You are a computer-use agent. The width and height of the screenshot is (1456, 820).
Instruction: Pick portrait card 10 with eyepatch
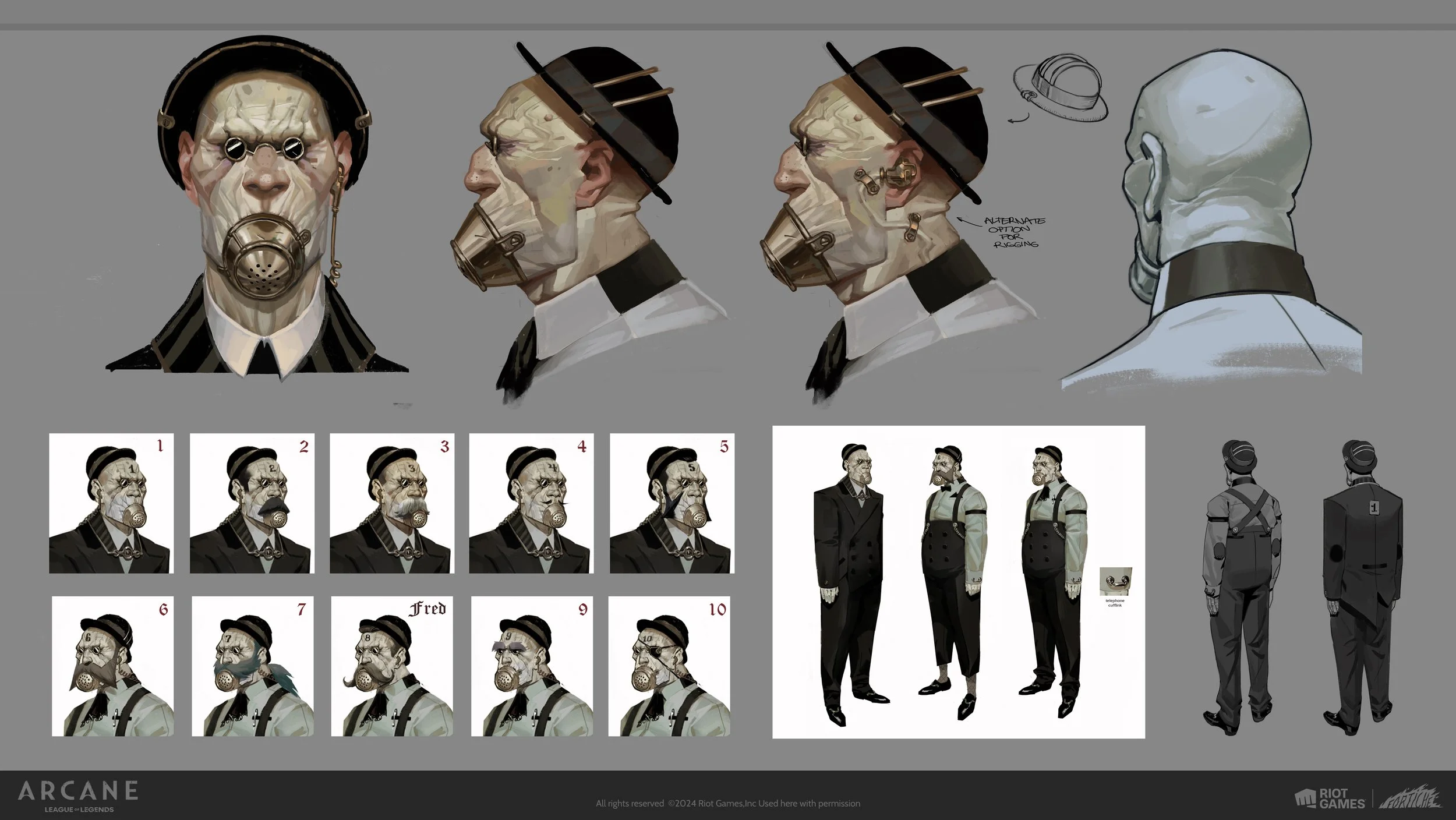pos(670,666)
